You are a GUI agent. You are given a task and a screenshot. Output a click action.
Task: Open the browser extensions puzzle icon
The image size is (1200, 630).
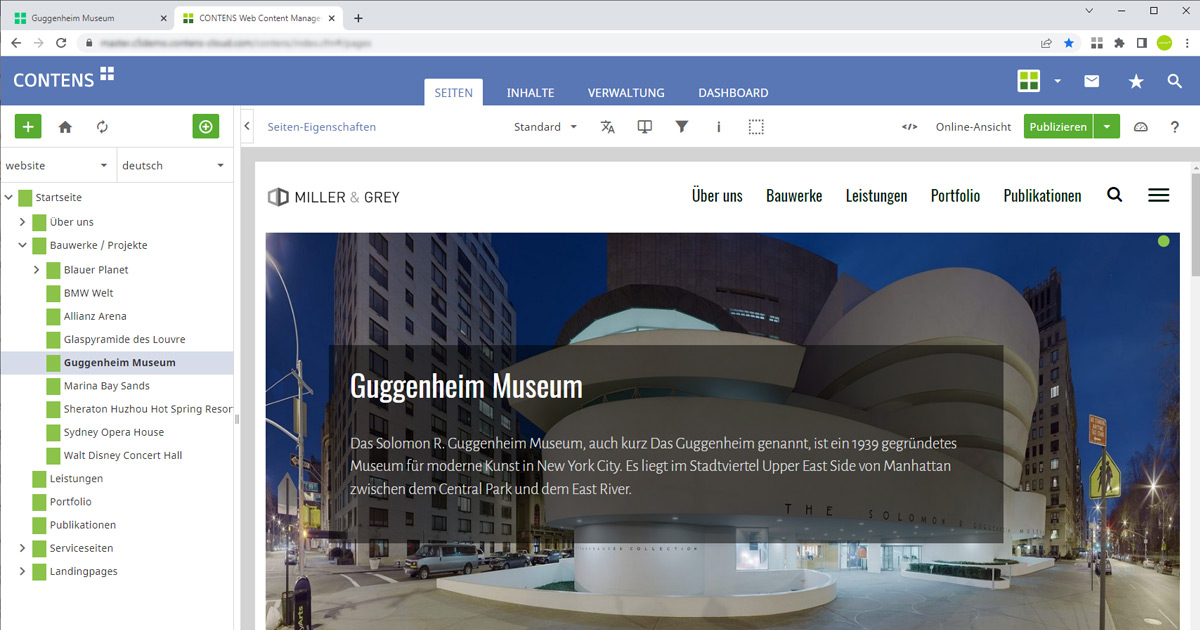(x=1119, y=43)
